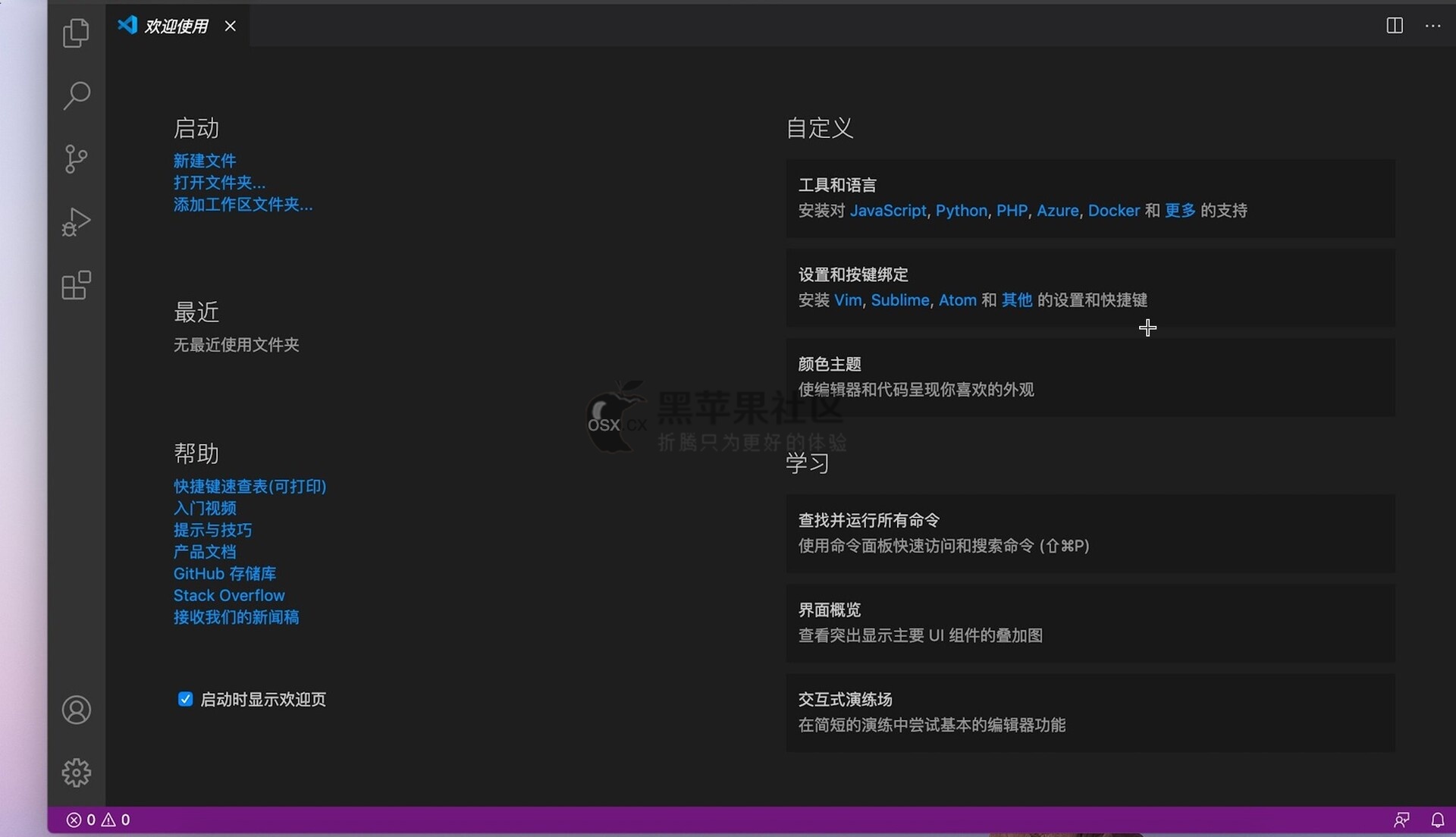Close the 欢迎使用 tab
This screenshot has width=1456, height=837.
click(x=230, y=26)
